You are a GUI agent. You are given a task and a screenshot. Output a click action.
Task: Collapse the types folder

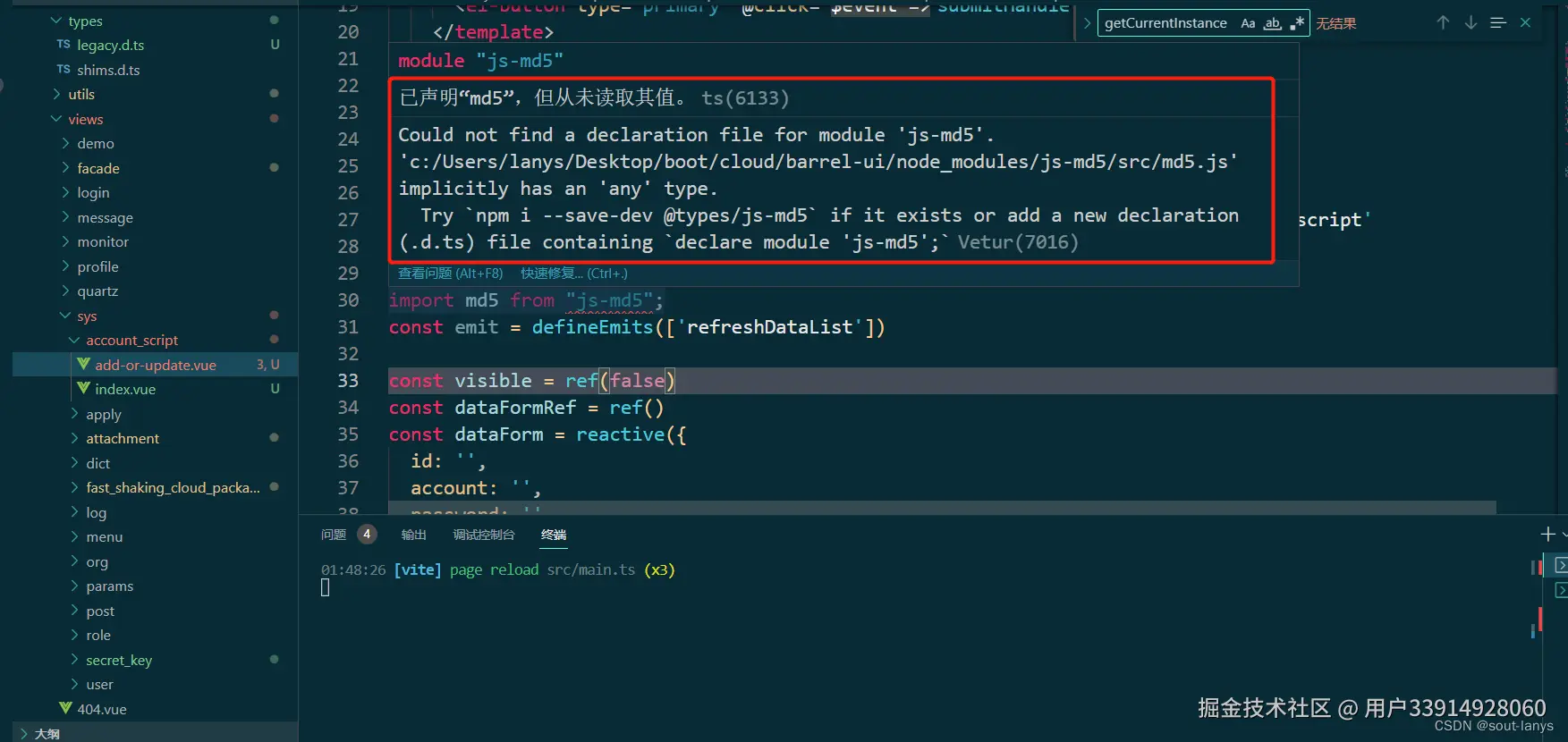85,21
